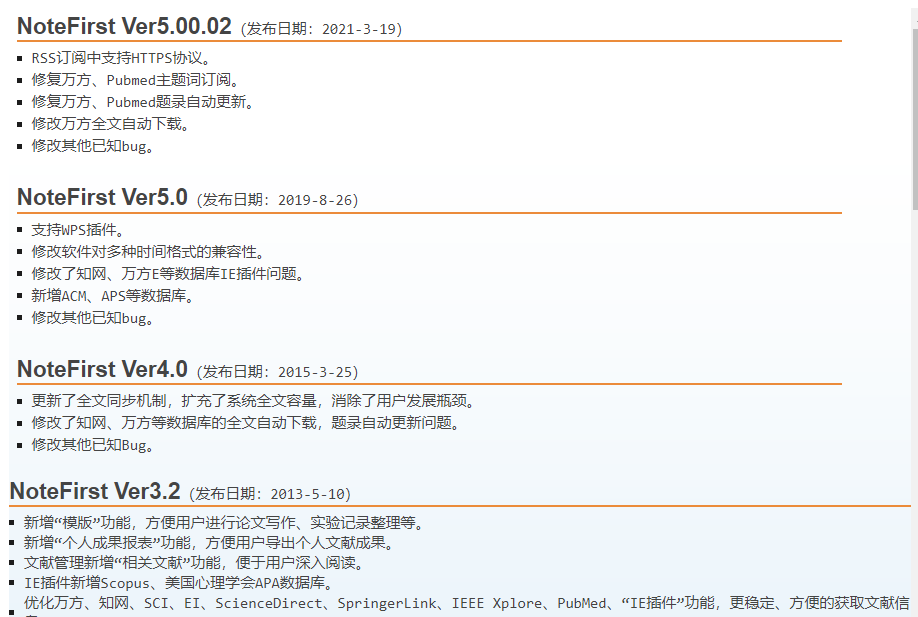Click the line starting 优化万方、知网、SCI

click(x=467, y=604)
